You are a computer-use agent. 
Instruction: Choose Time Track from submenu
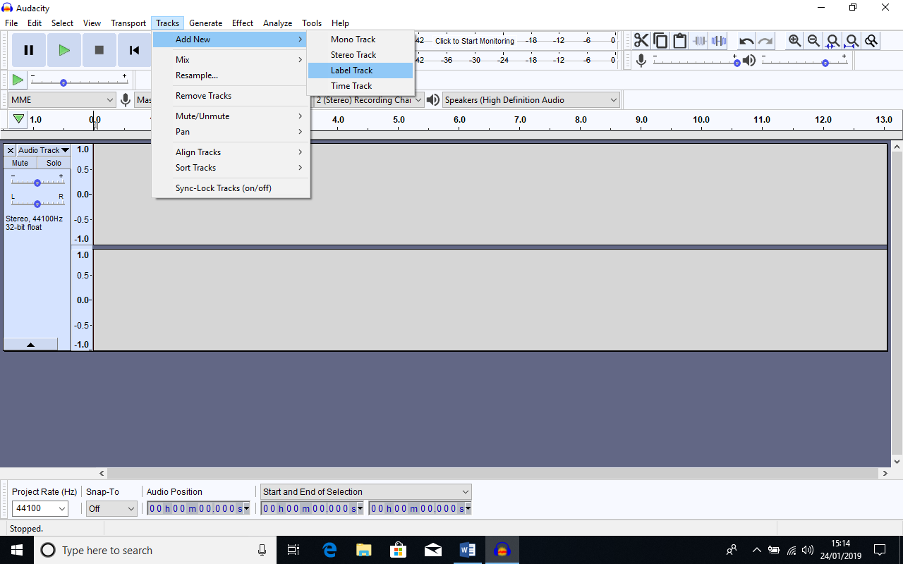click(360, 85)
